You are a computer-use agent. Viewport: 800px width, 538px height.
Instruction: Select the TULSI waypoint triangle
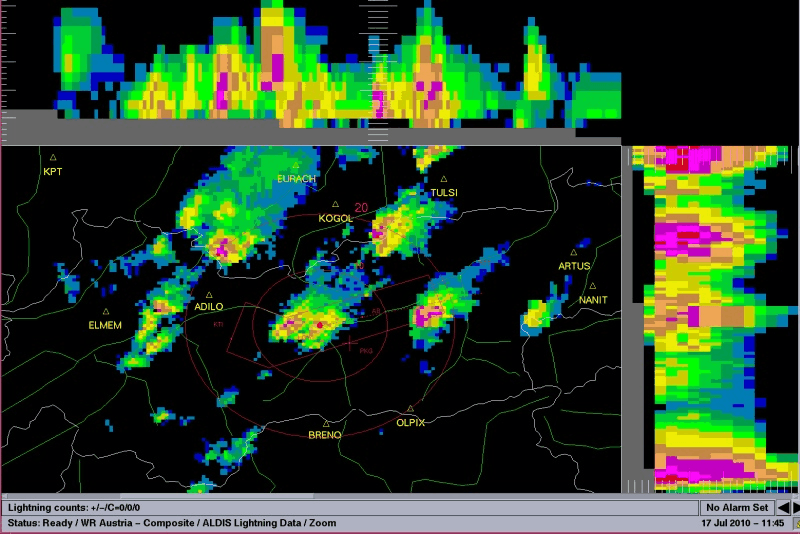(x=444, y=179)
